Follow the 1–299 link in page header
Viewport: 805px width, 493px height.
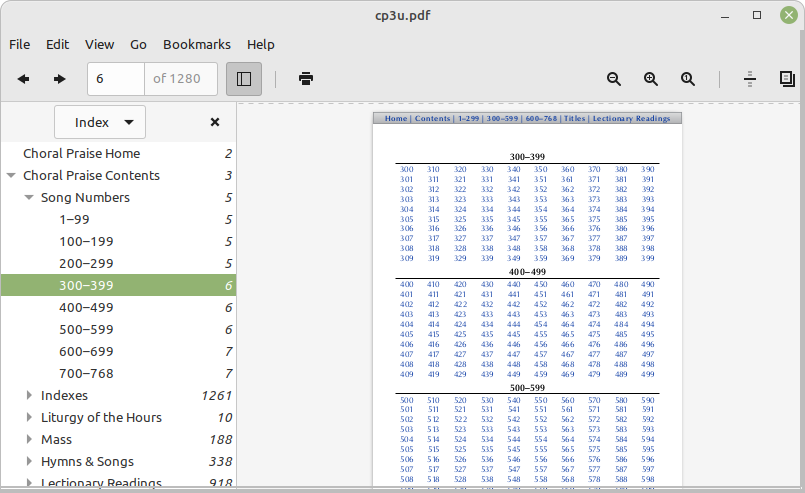pyautogui.click(x=468, y=119)
